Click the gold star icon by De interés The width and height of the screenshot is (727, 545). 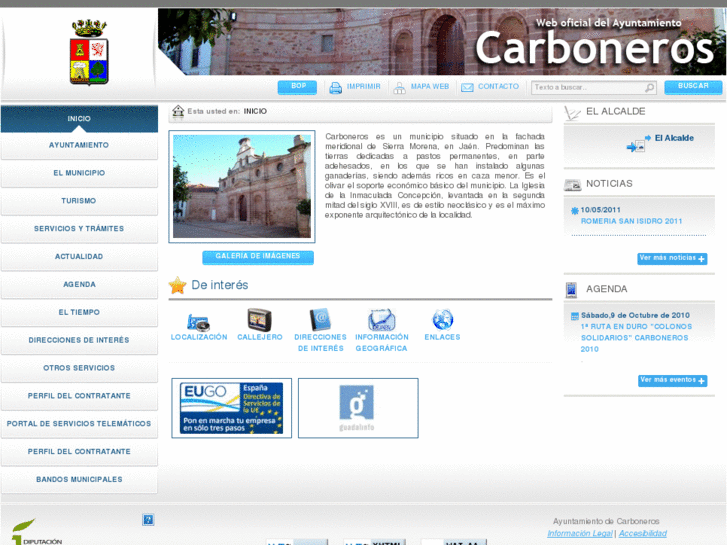pos(178,285)
